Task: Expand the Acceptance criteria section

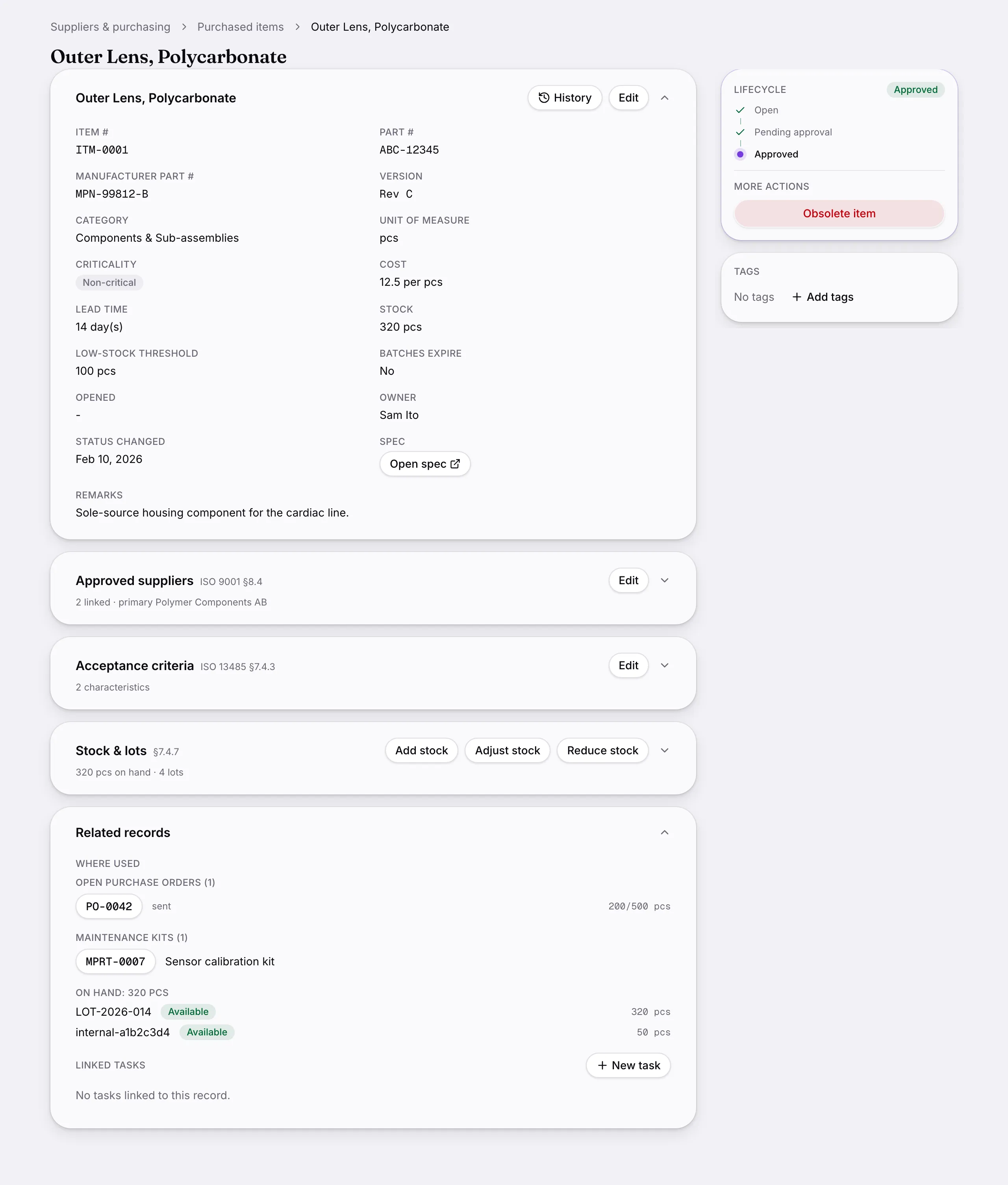Action: pos(665,666)
